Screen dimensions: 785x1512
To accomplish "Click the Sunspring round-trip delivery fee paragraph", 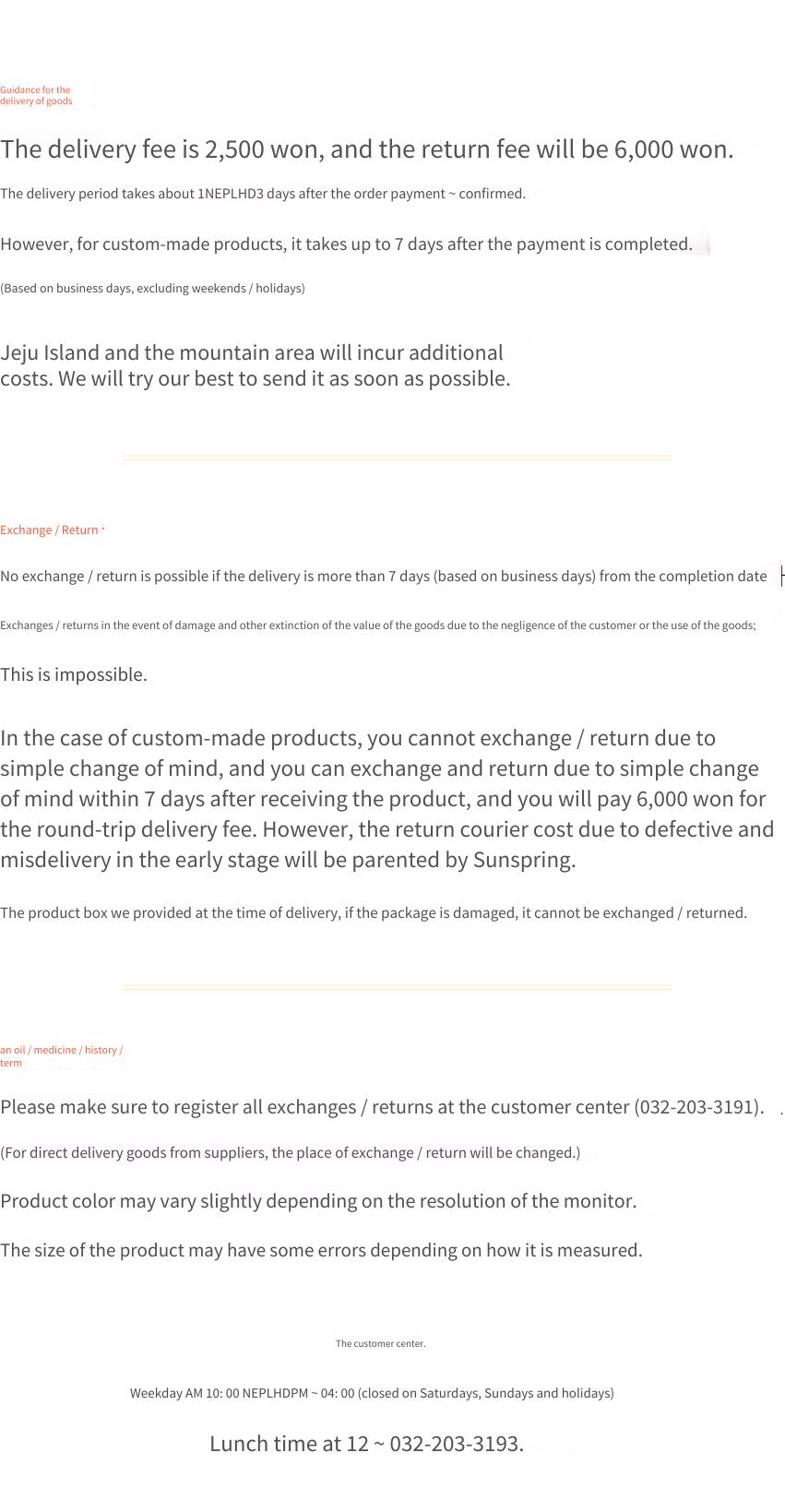I will (387, 799).
